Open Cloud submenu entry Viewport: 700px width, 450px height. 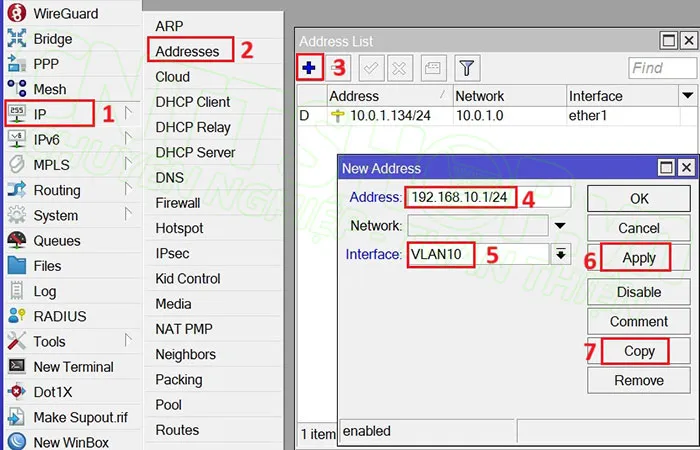[x=173, y=77]
